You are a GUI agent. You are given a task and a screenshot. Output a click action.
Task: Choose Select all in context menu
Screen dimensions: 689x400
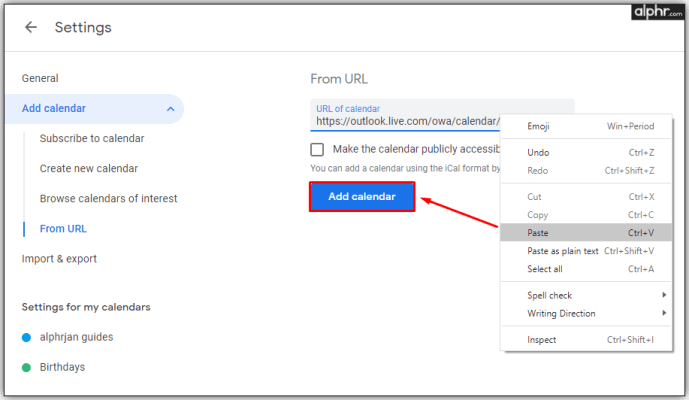pyautogui.click(x=586, y=269)
